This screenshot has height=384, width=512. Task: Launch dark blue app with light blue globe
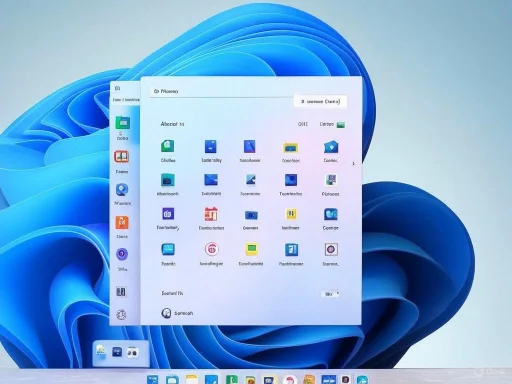point(331,214)
